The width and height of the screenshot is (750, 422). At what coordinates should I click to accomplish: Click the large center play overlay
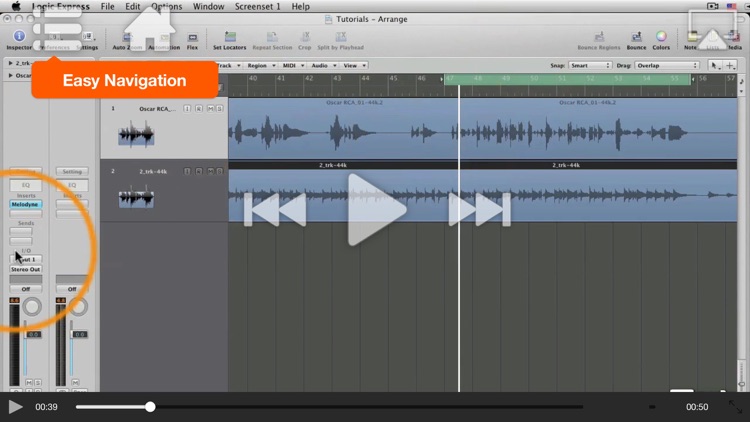(x=376, y=210)
